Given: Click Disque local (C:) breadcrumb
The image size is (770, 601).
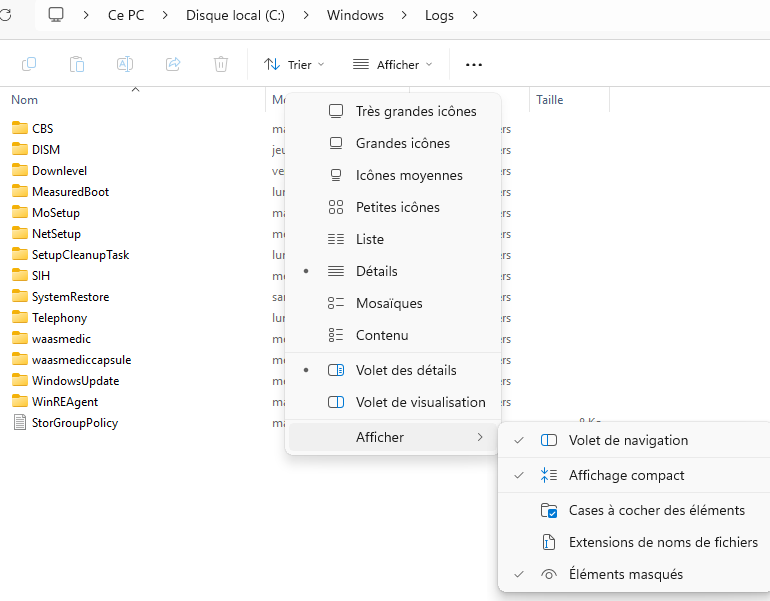Looking at the screenshot, I should [235, 15].
